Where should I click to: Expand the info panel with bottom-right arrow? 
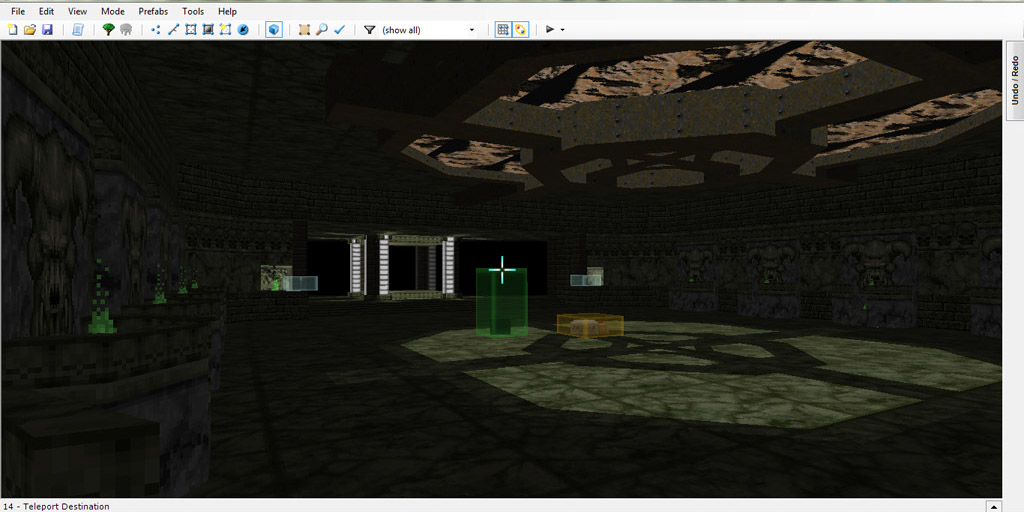coord(993,507)
